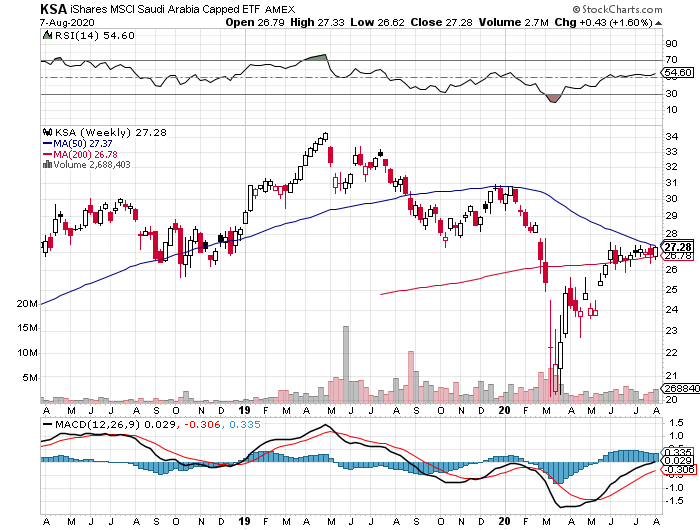Click the 1.5 MACD axis label
Viewport: 700px width, 530px height.
676,423
